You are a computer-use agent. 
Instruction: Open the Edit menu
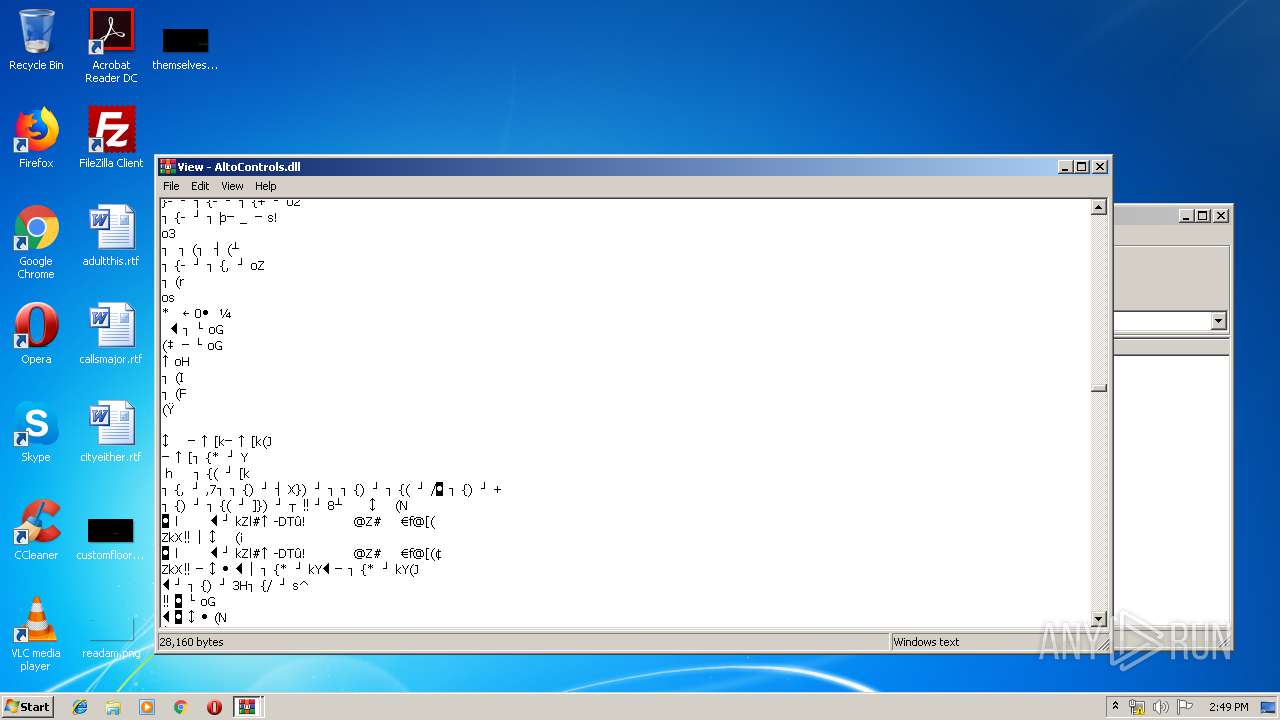200,186
